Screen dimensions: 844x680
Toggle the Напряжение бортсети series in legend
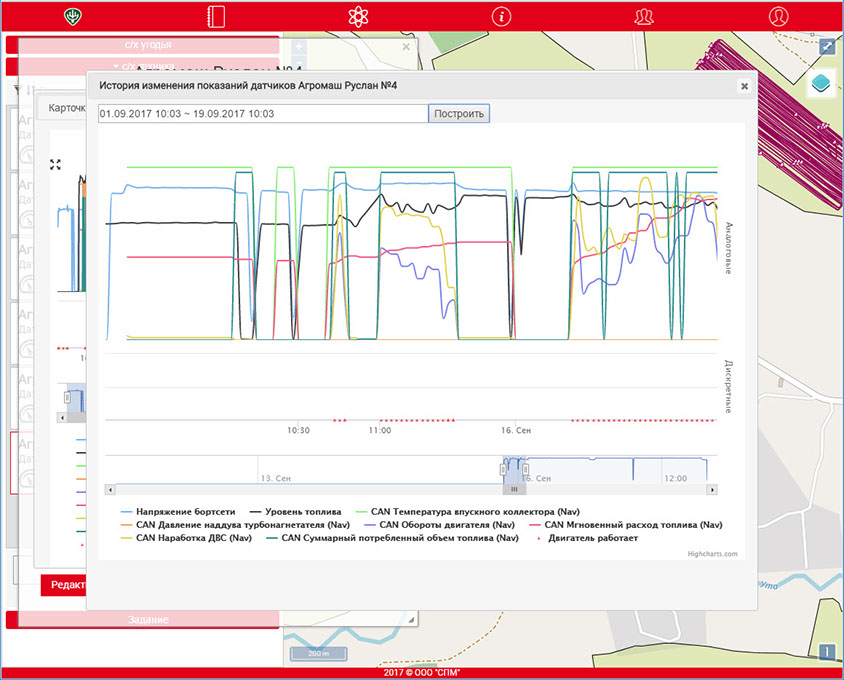point(180,510)
